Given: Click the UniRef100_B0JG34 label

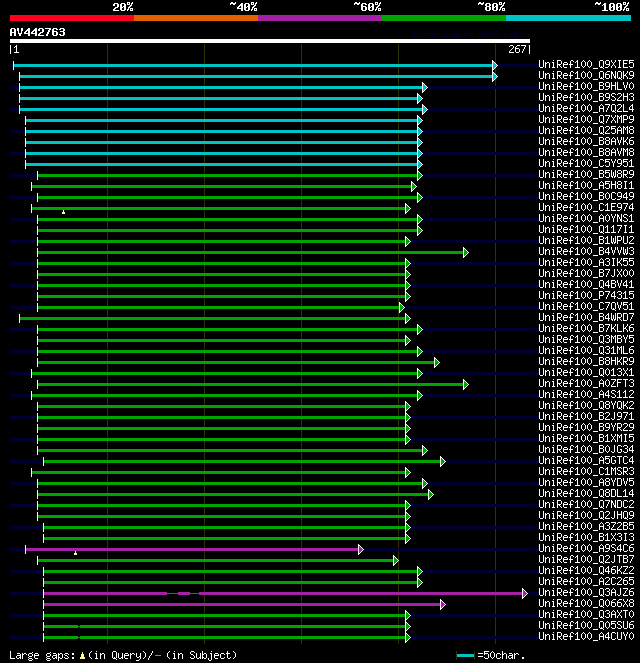Looking at the screenshot, I should coord(586,449).
